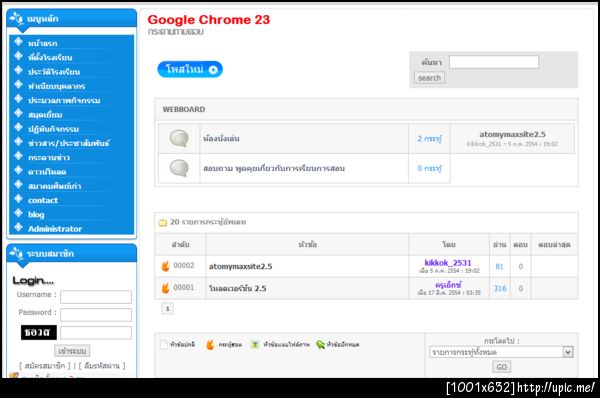This screenshot has height=398, width=600.
Task: Click the diamond bullet beside หน้าแรก
Action: [x=18, y=42]
